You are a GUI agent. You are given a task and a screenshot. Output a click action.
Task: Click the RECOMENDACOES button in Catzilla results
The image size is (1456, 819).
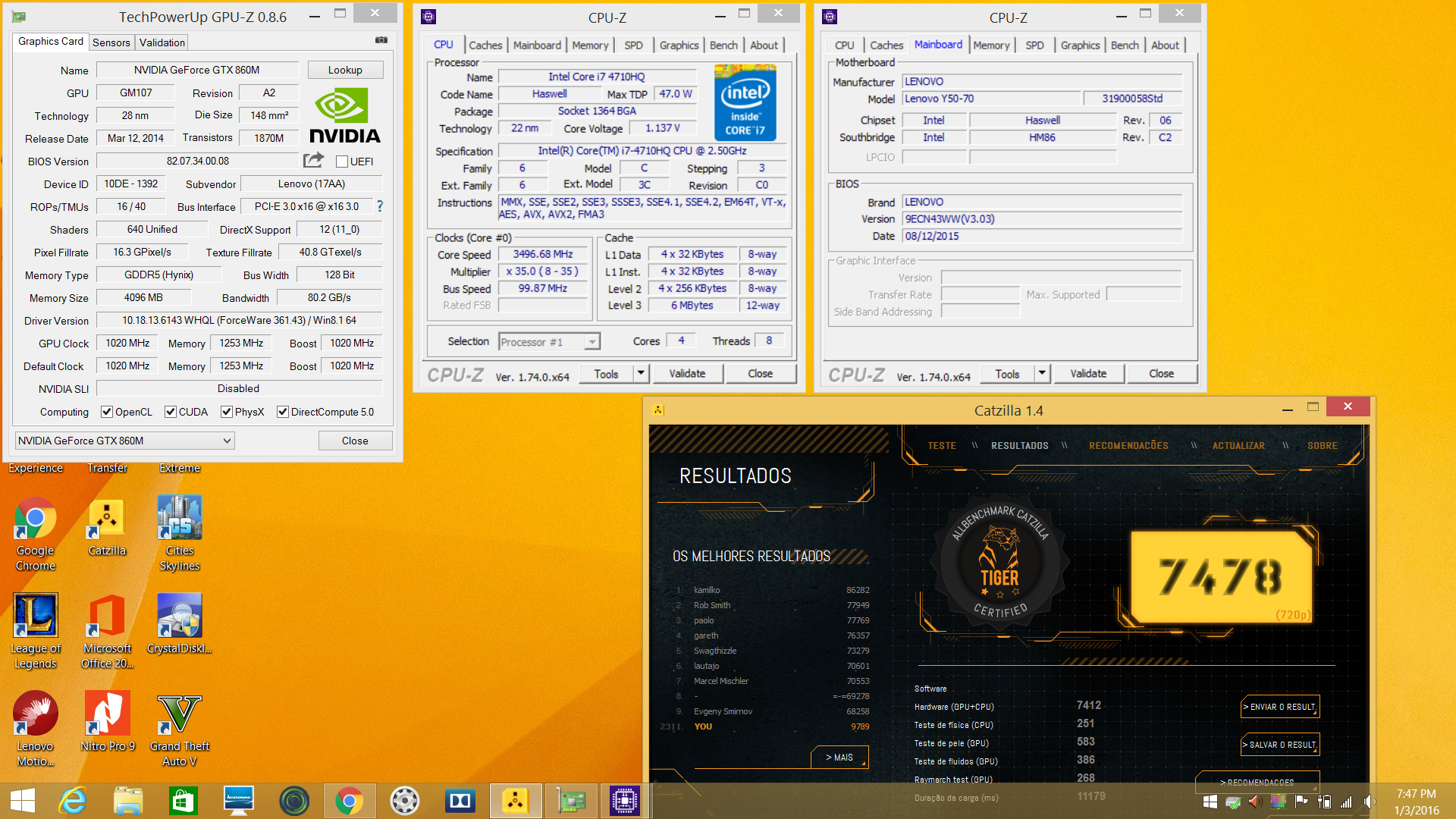pyautogui.click(x=1257, y=782)
